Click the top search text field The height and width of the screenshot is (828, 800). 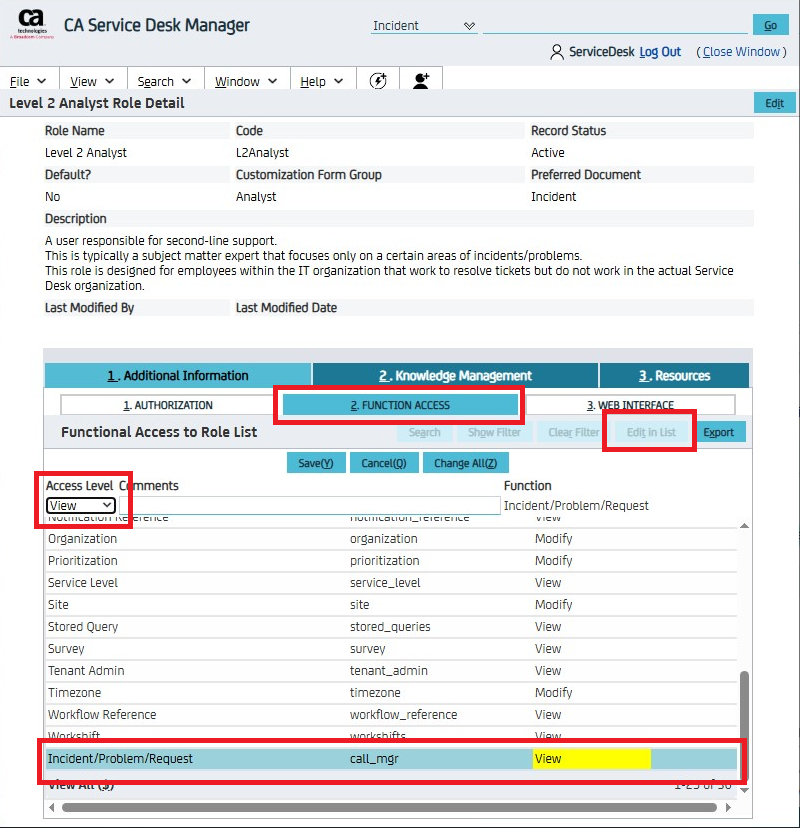pyautogui.click(x=615, y=25)
